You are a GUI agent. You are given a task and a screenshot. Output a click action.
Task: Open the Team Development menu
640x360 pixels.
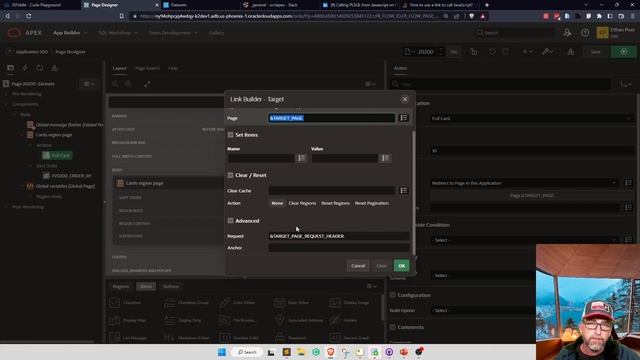tap(173, 33)
